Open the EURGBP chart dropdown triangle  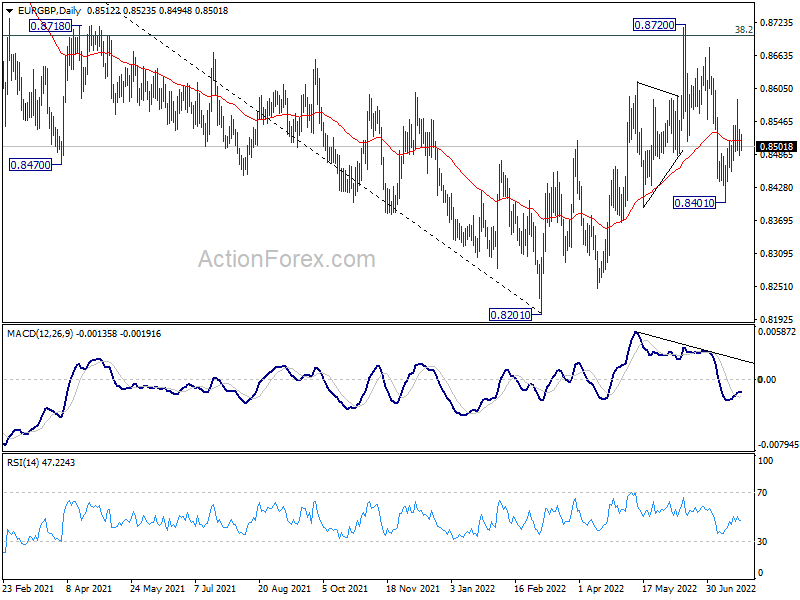point(9,11)
